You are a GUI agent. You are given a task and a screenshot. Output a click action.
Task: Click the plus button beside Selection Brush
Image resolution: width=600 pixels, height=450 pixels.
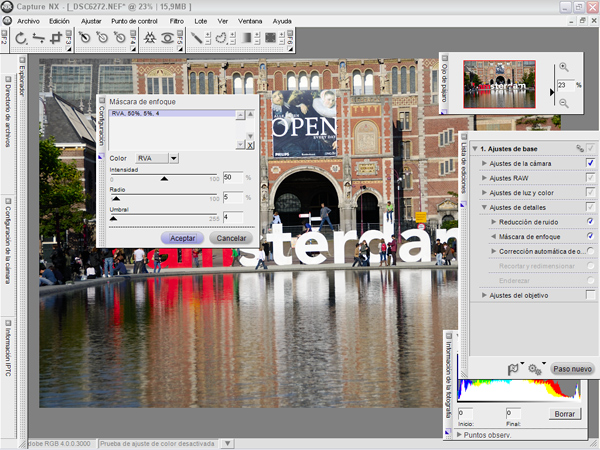click(208, 35)
